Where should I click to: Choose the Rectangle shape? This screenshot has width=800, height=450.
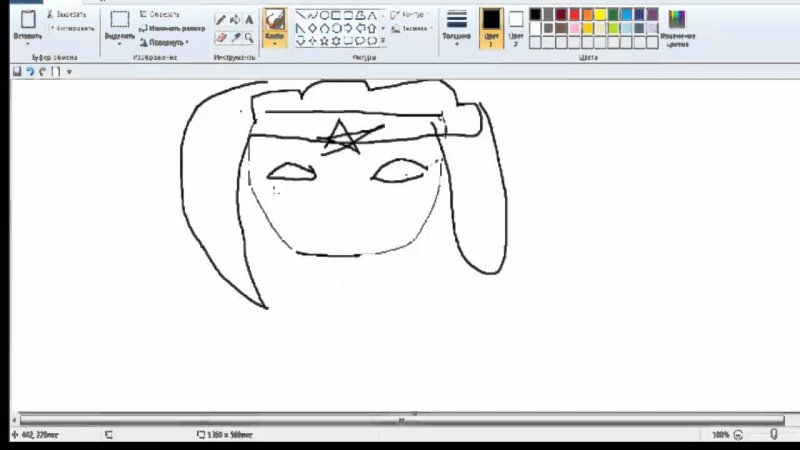[x=336, y=15]
